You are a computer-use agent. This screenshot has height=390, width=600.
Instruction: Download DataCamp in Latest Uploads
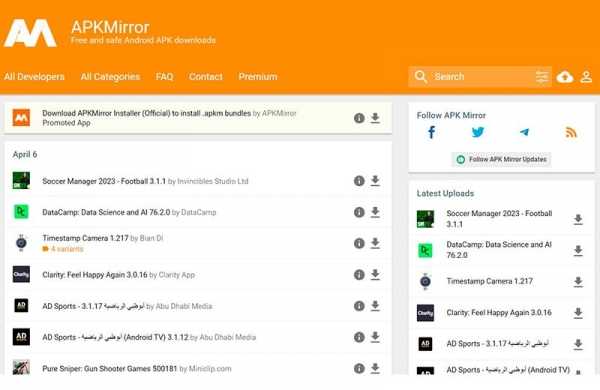[x=578, y=251]
